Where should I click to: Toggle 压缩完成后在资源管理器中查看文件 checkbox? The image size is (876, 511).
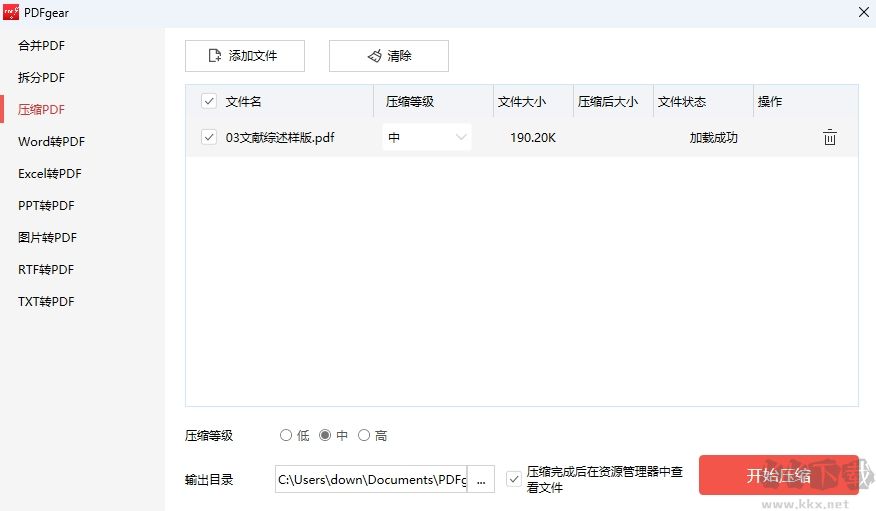click(x=513, y=479)
